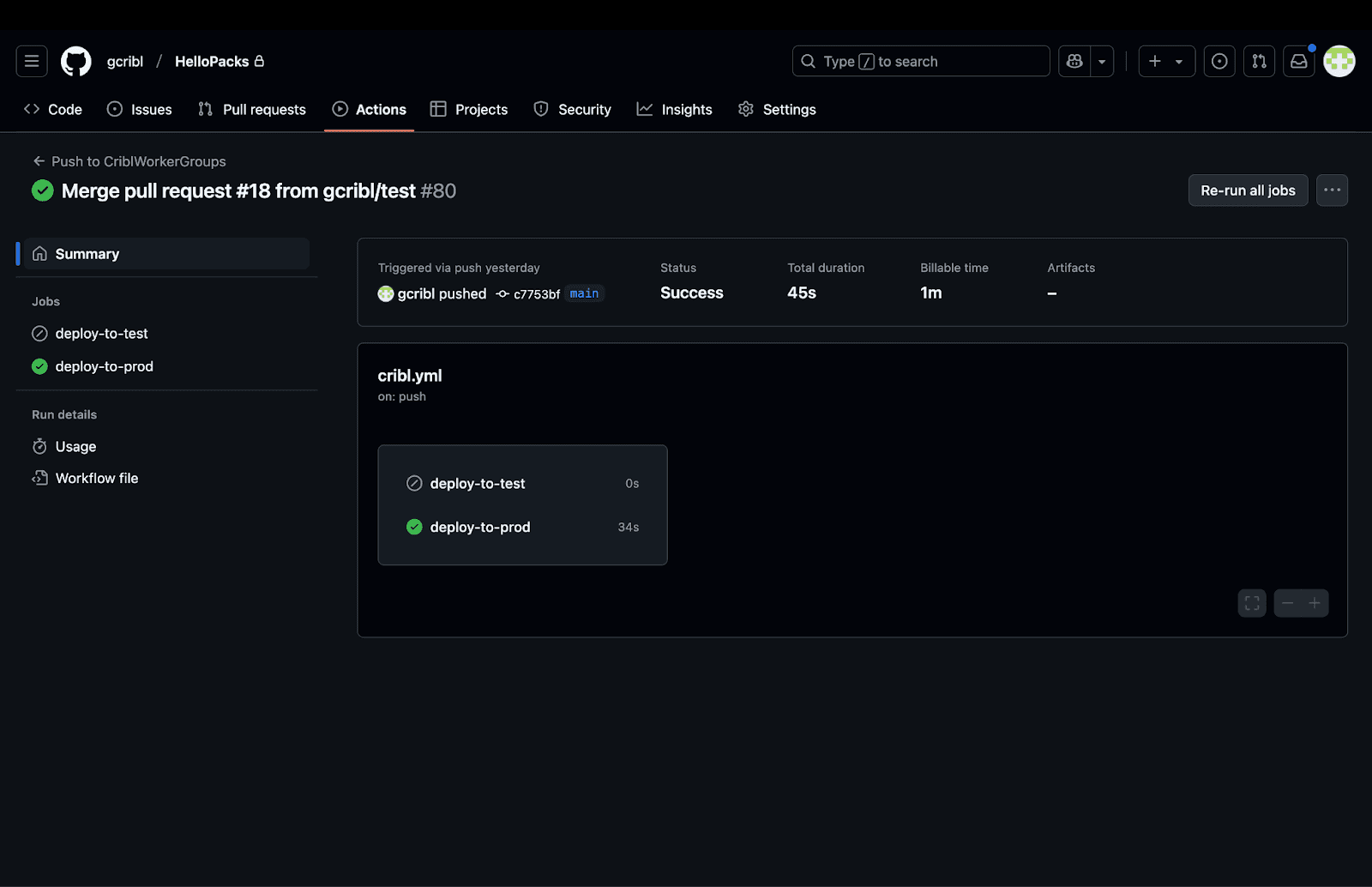Click the search input field

click(x=921, y=61)
